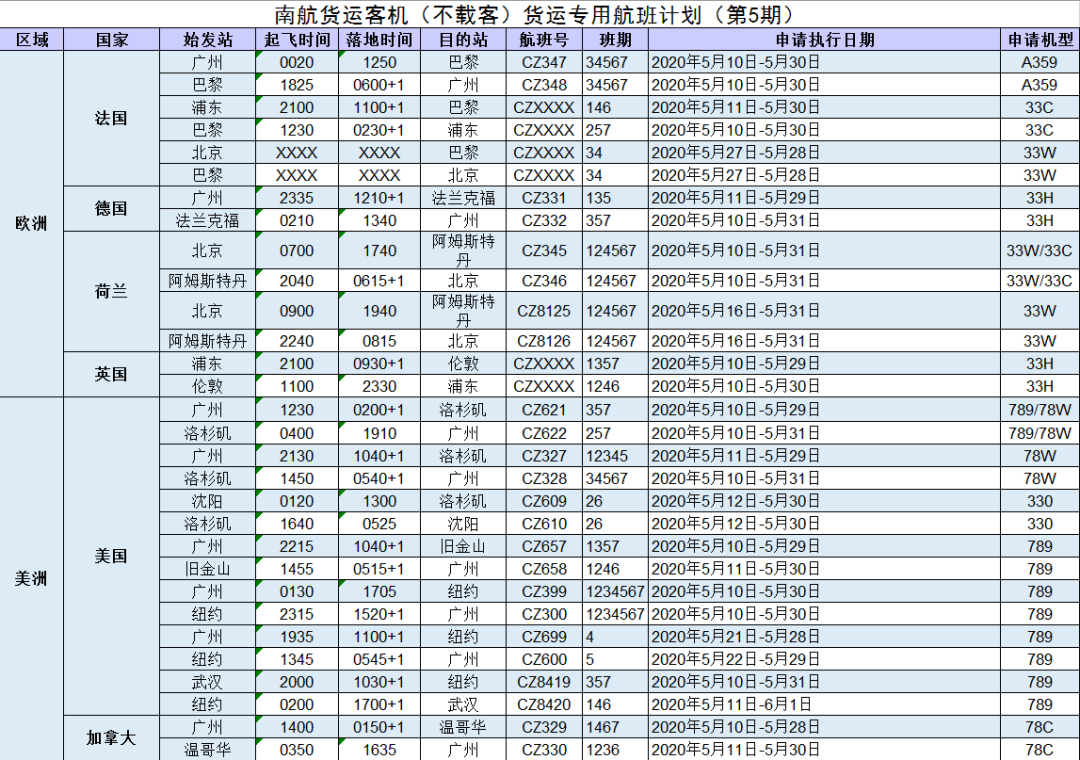The width and height of the screenshot is (1080, 760).
Task: Click flight number CZ610
Action: [x=544, y=524]
